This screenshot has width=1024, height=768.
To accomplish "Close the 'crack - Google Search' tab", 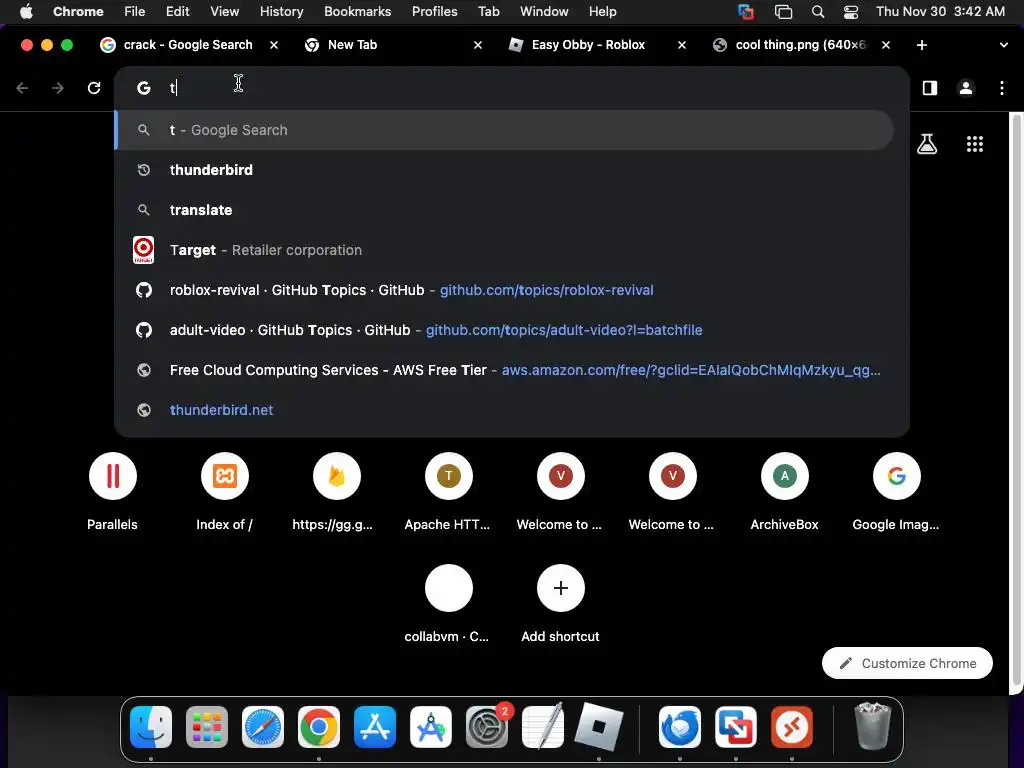I will point(274,45).
